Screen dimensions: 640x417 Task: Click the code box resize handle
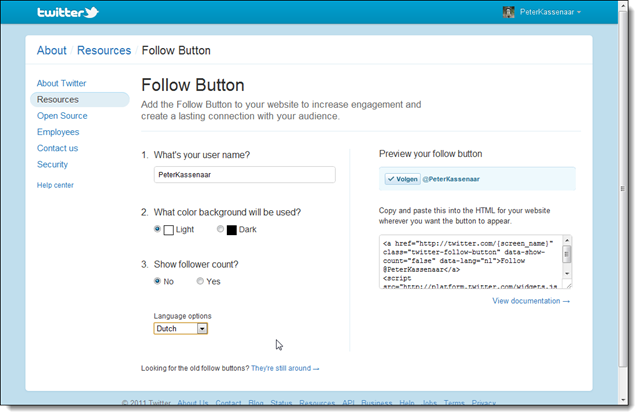(568, 285)
